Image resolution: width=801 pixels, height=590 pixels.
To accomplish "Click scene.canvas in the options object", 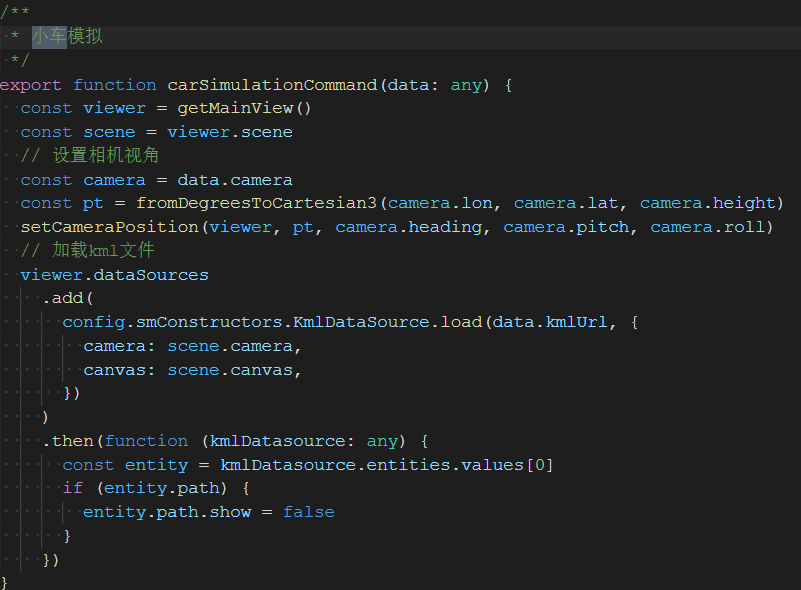I will (230, 370).
